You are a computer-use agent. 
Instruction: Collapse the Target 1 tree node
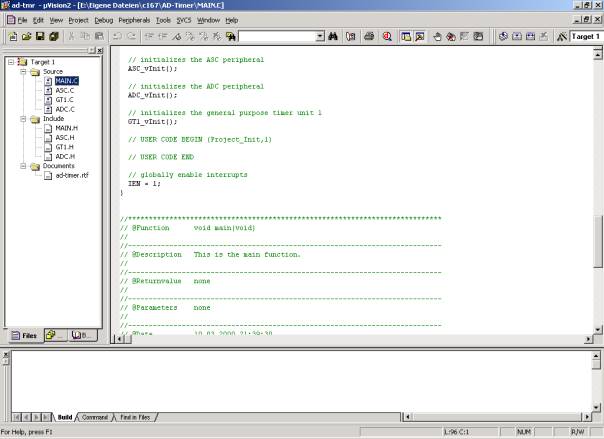point(11,62)
